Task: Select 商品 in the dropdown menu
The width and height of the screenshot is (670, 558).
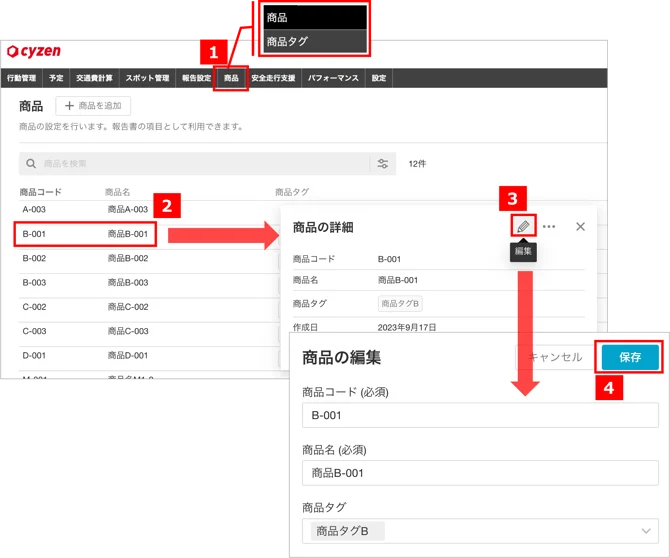Action: 315,18
